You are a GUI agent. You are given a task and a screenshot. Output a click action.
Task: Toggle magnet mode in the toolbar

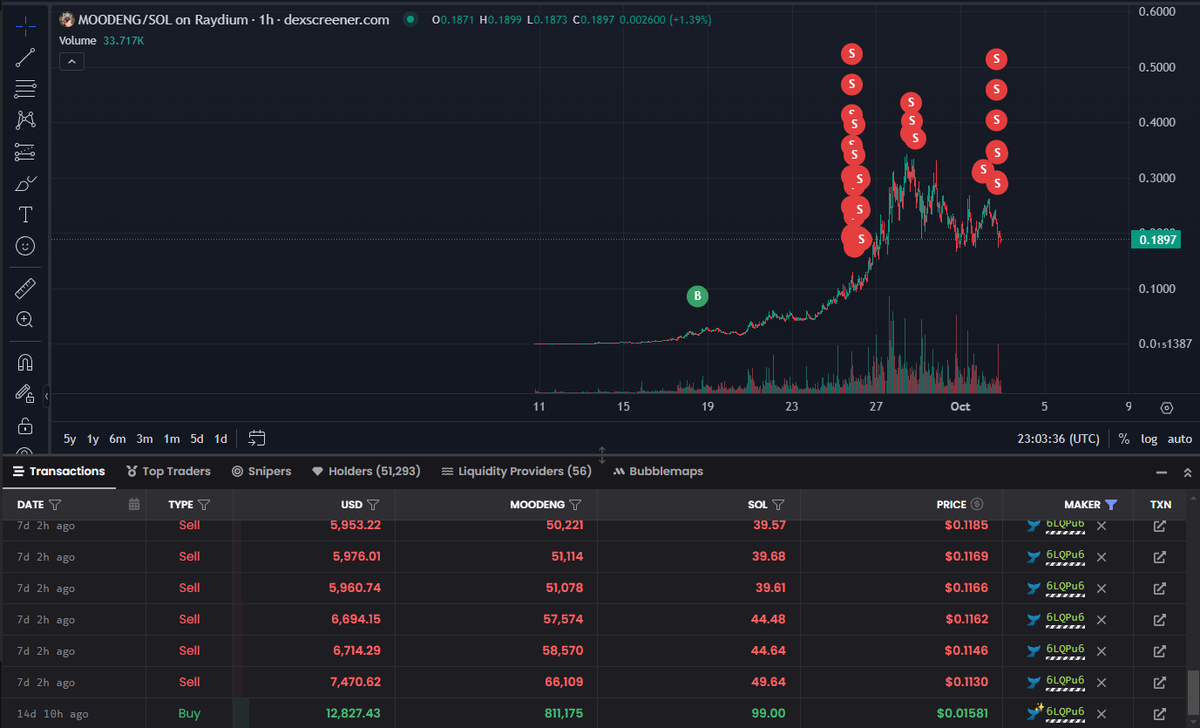[x=25, y=363]
